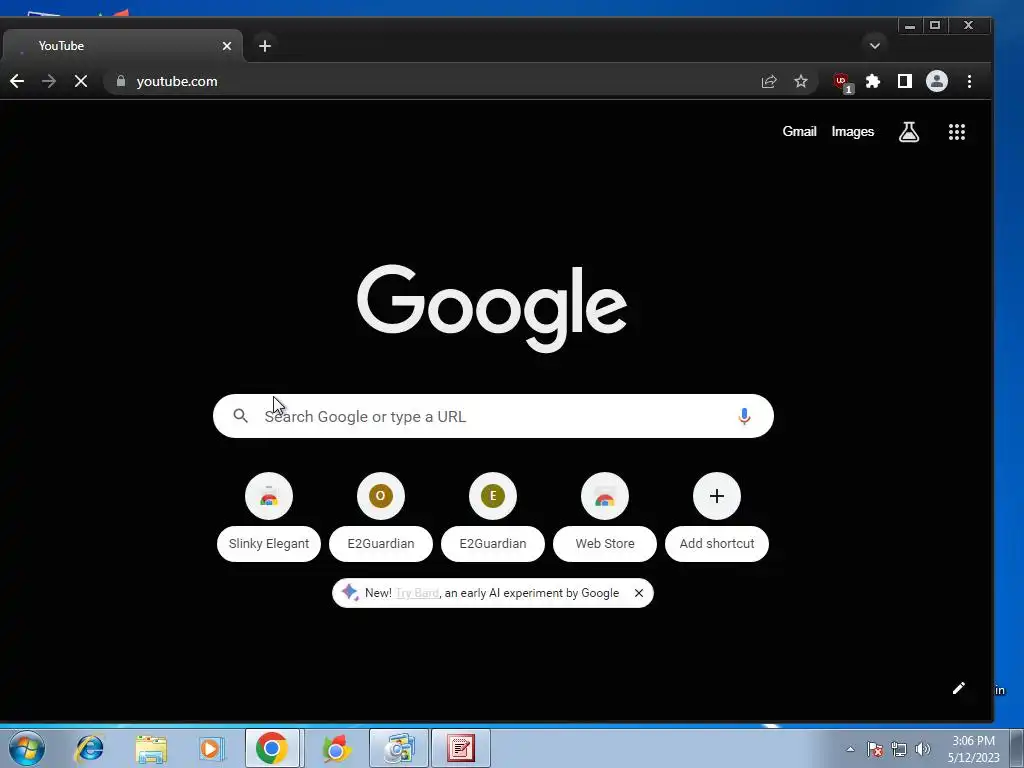Screen dimensions: 1024x768
Task: Open the Slinky Elegant shortcut icon
Action: click(x=269, y=496)
